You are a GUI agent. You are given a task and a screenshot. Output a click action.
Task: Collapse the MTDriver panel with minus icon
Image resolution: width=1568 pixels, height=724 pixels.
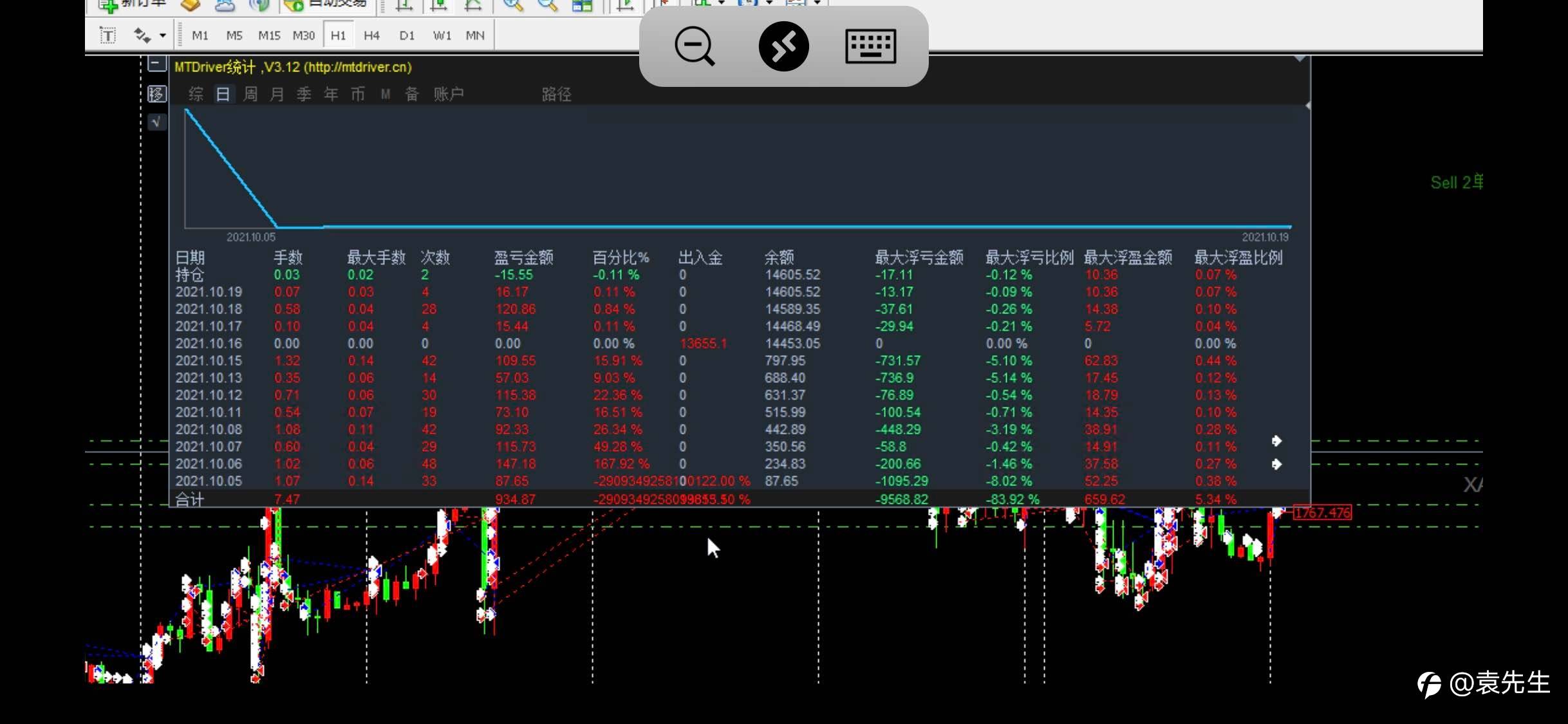pyautogui.click(x=156, y=64)
